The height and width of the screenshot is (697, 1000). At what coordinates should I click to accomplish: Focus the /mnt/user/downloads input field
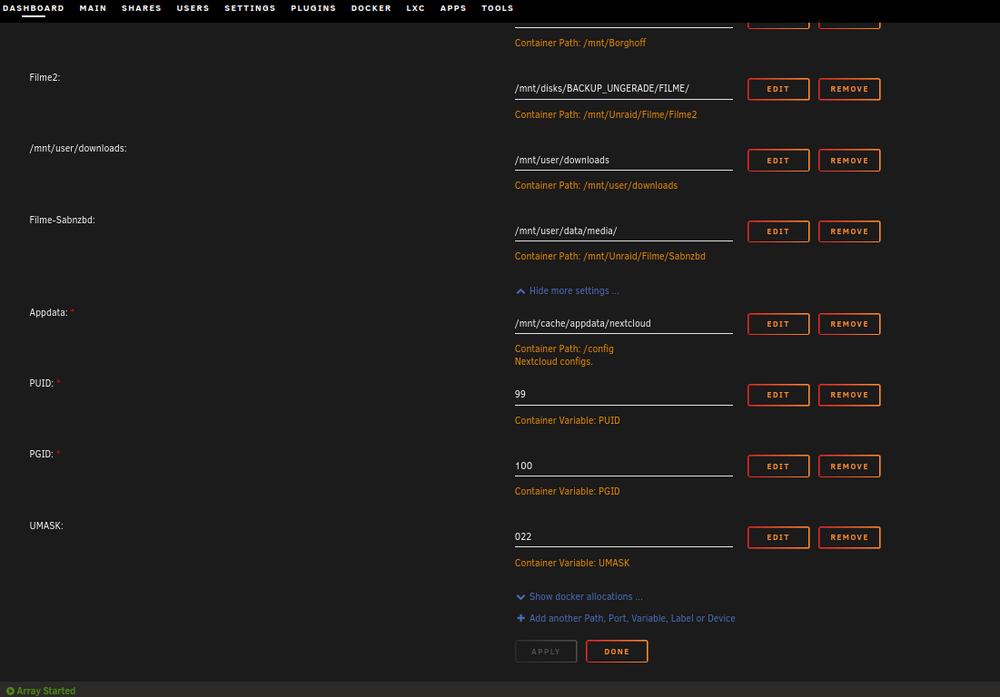click(624, 160)
